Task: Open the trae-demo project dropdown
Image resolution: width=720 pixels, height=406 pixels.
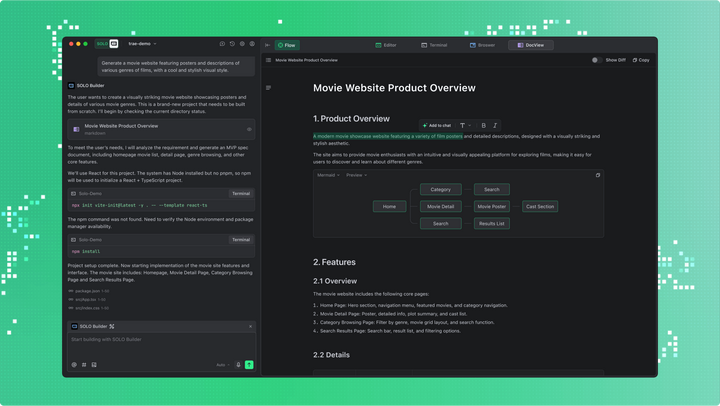Action: [141, 44]
